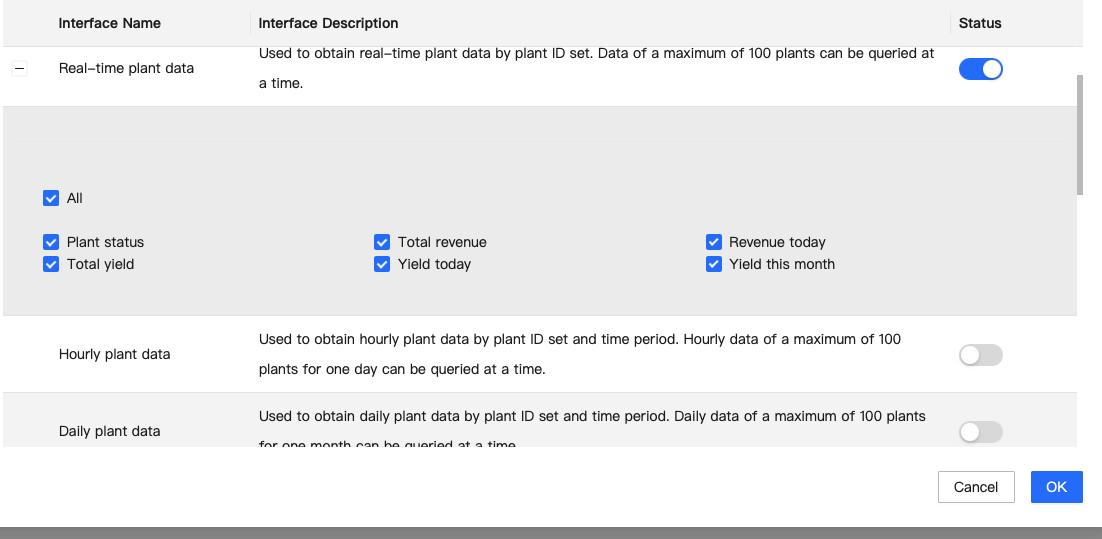
Task: Click the Cancel button
Action: pos(975,487)
